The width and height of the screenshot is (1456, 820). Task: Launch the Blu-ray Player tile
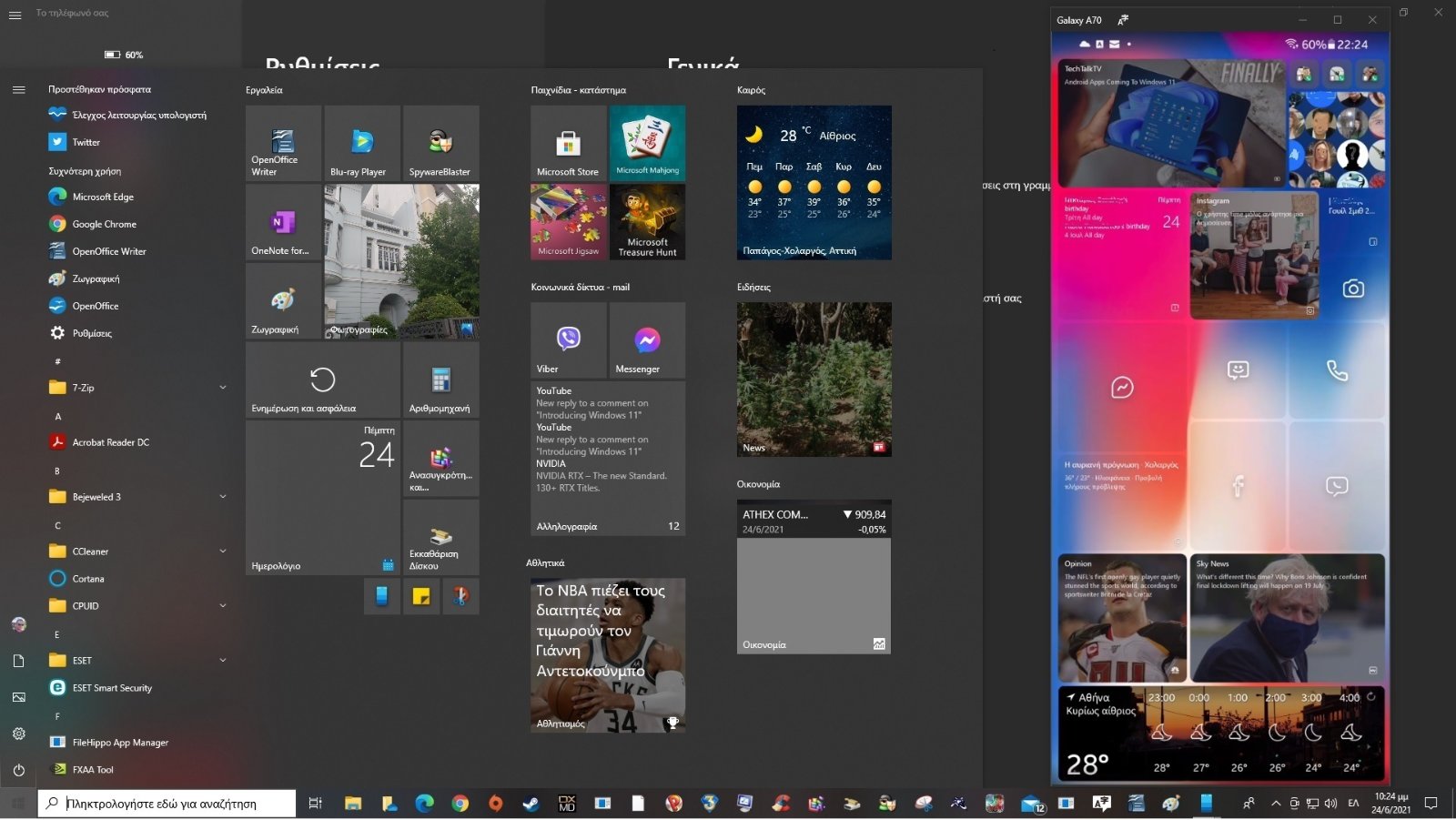pyautogui.click(x=362, y=143)
